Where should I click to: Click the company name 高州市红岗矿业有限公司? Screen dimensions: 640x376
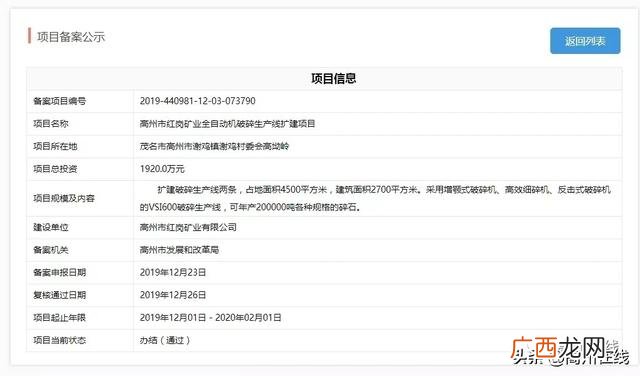coord(188,227)
